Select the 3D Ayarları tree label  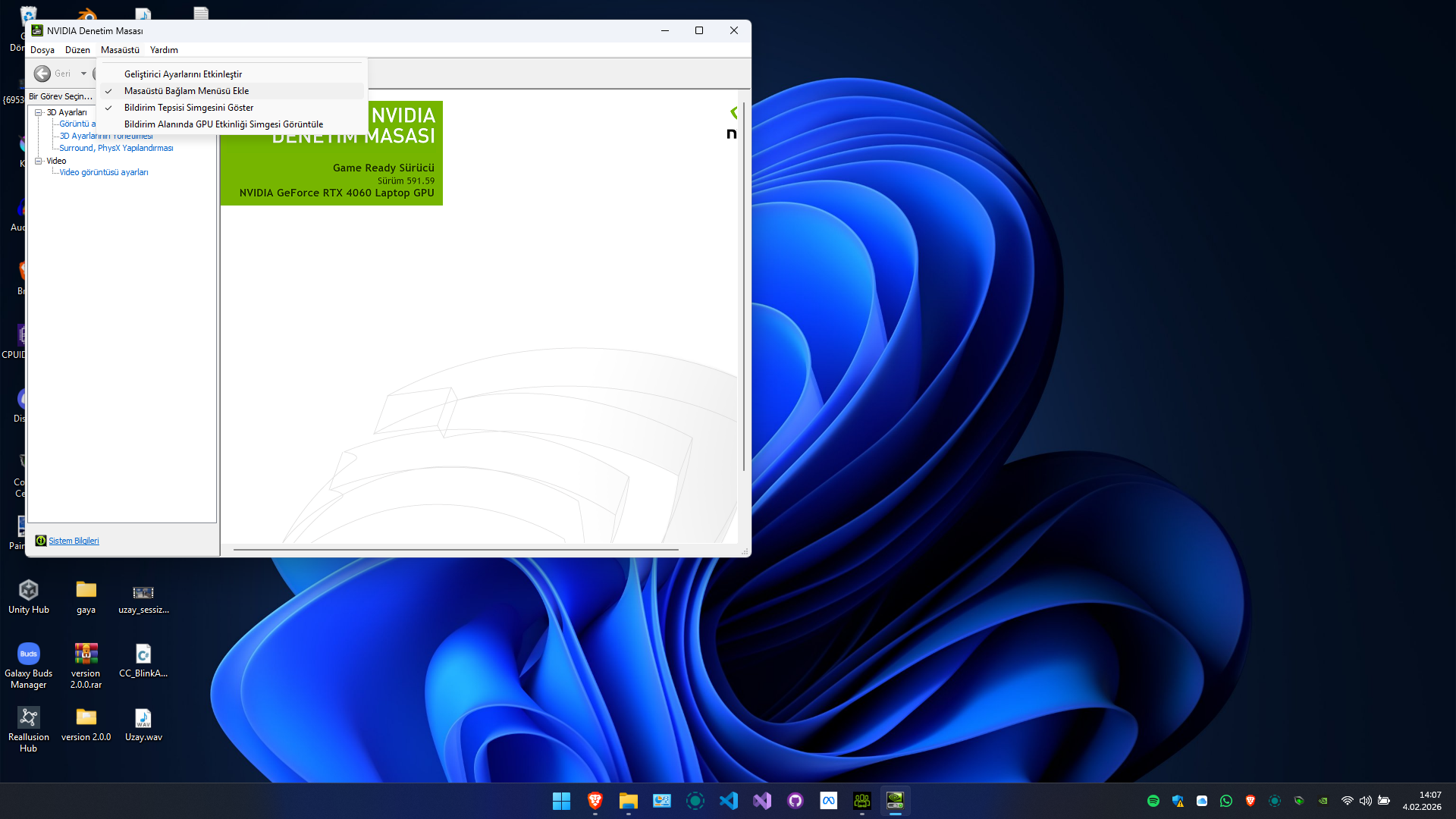[x=67, y=112]
